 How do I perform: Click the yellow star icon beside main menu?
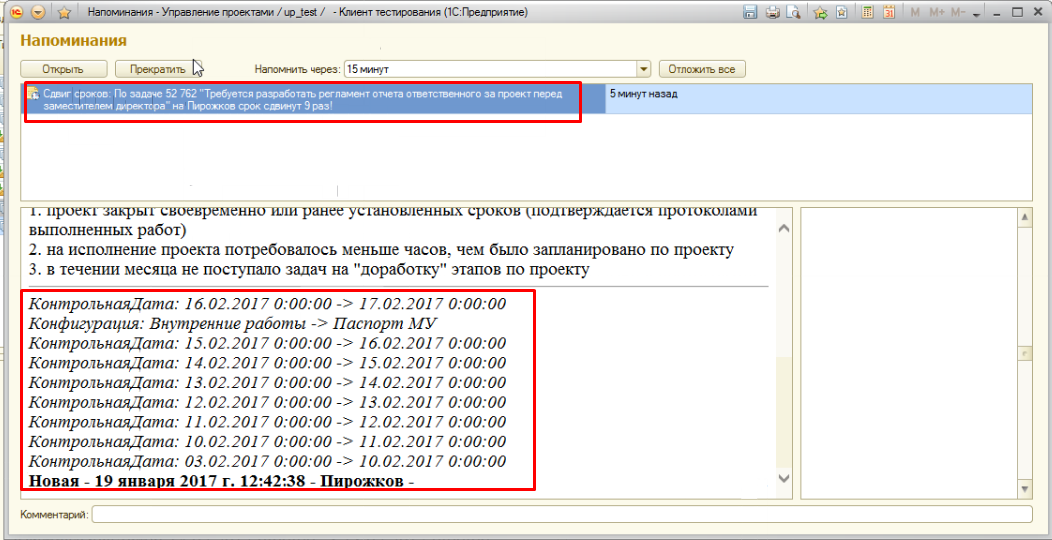click(64, 12)
